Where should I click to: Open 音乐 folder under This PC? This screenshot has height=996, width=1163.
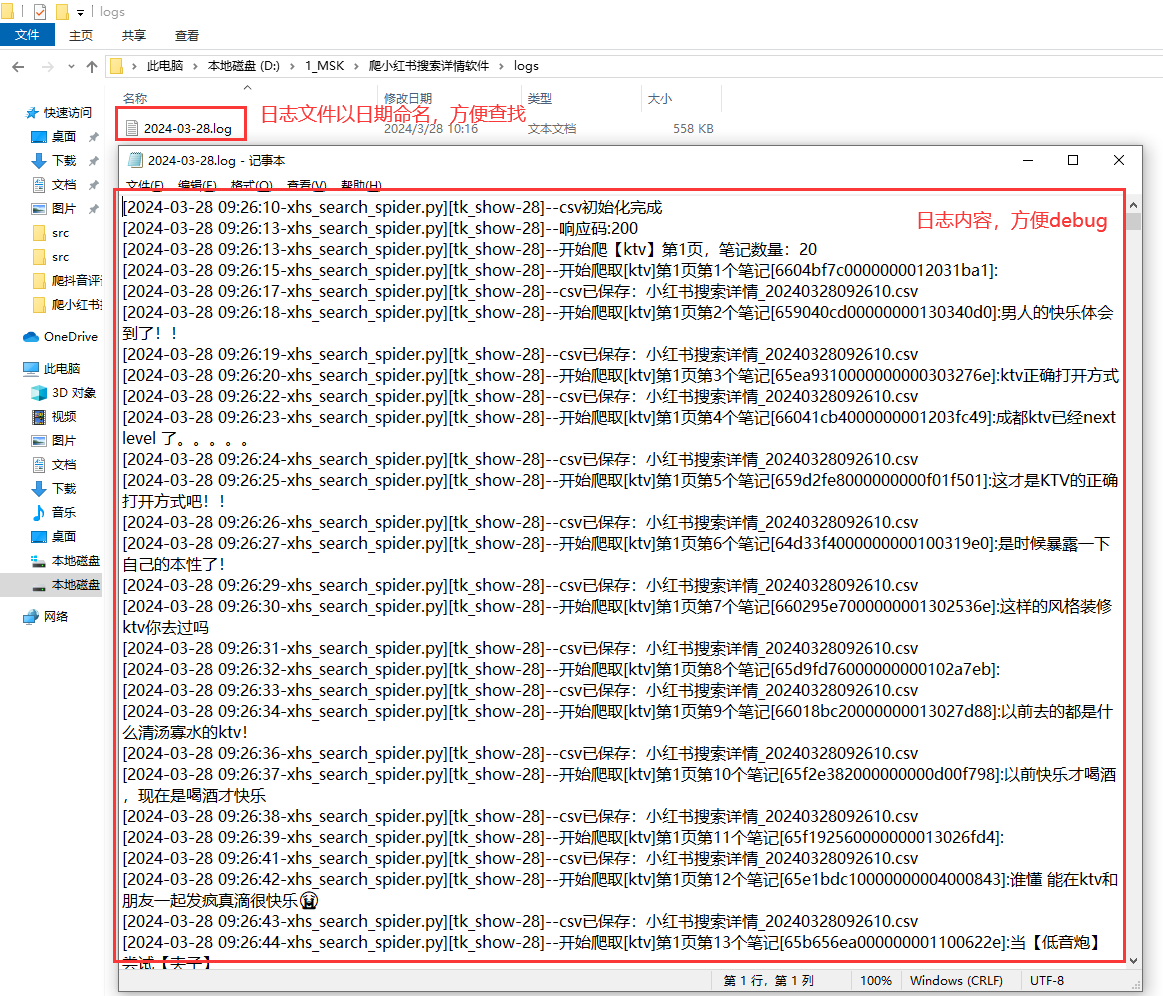point(64,512)
